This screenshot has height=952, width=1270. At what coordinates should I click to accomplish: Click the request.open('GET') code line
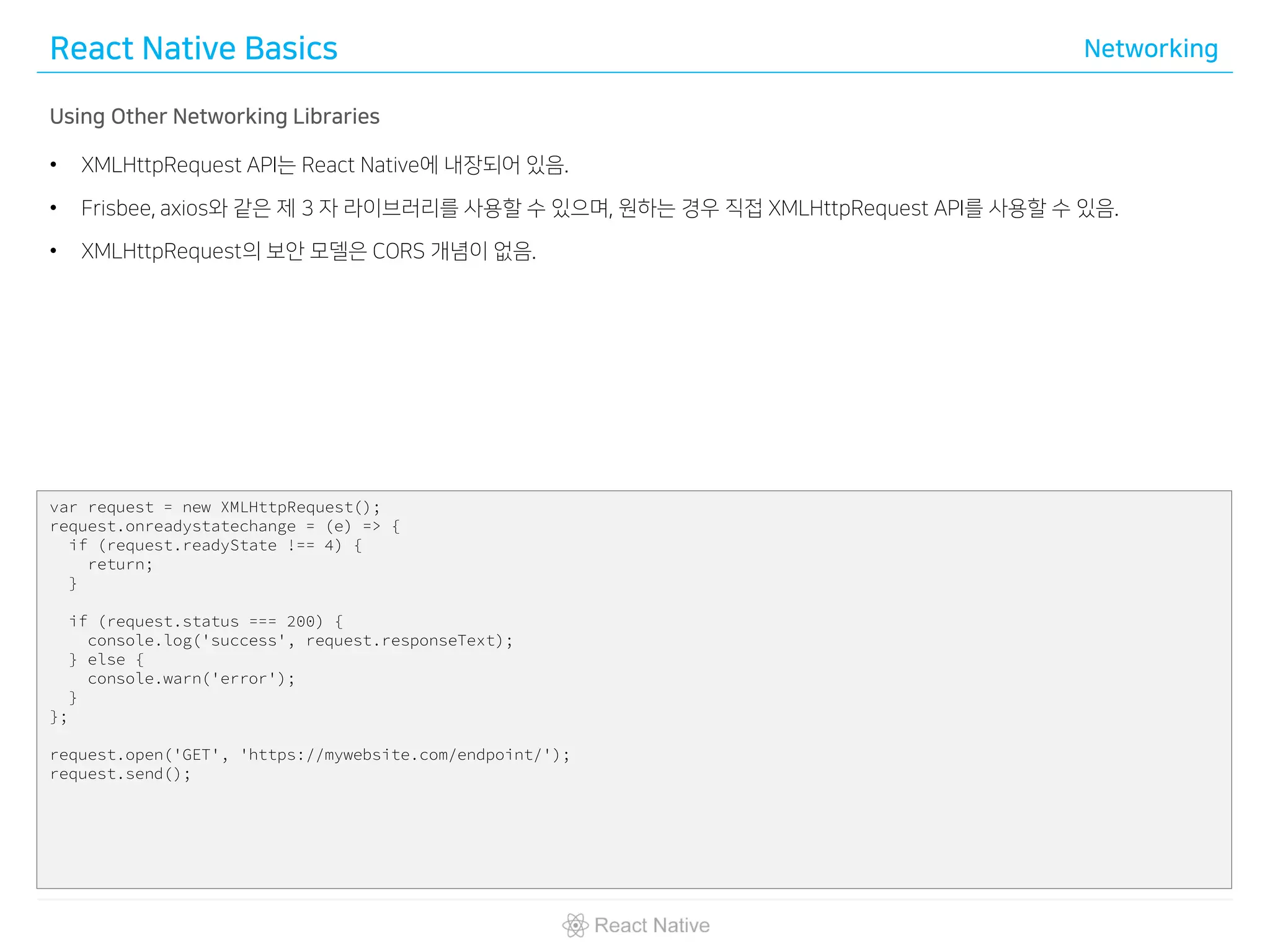click(309, 755)
